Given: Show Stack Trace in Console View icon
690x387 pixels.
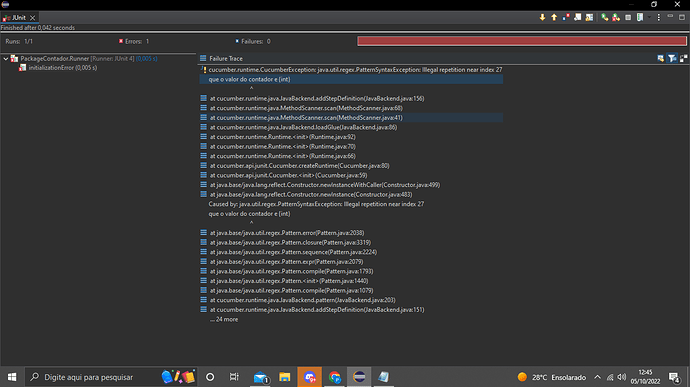Looking at the screenshot, I should coord(661,58).
